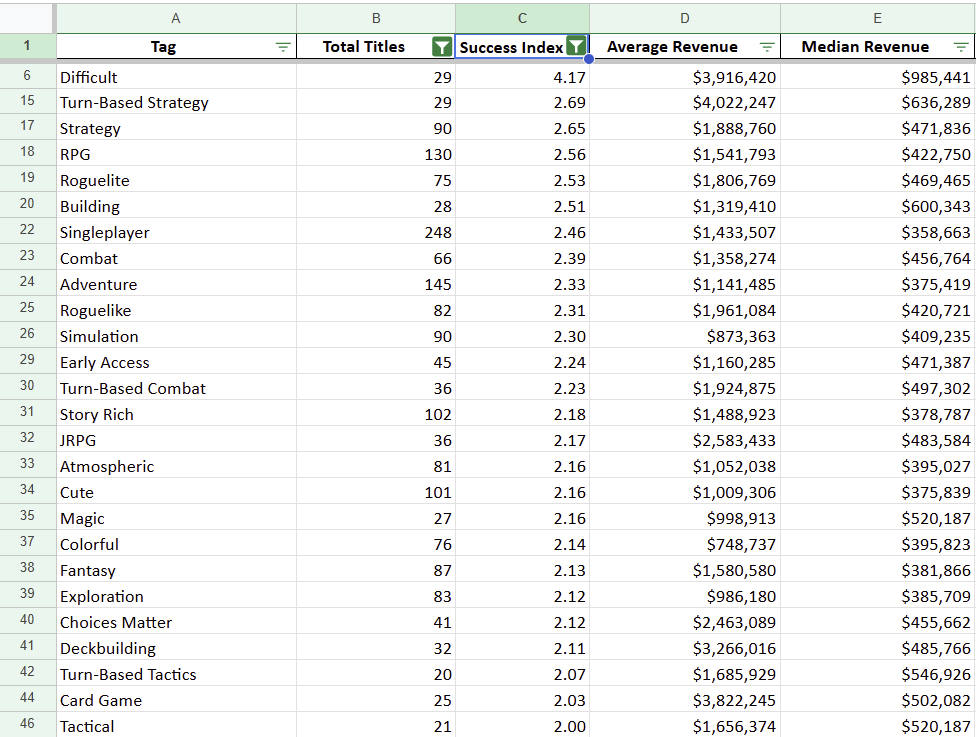Click the Tactical tag cell
Image resolution: width=976 pixels, height=737 pixels.
click(x=176, y=726)
